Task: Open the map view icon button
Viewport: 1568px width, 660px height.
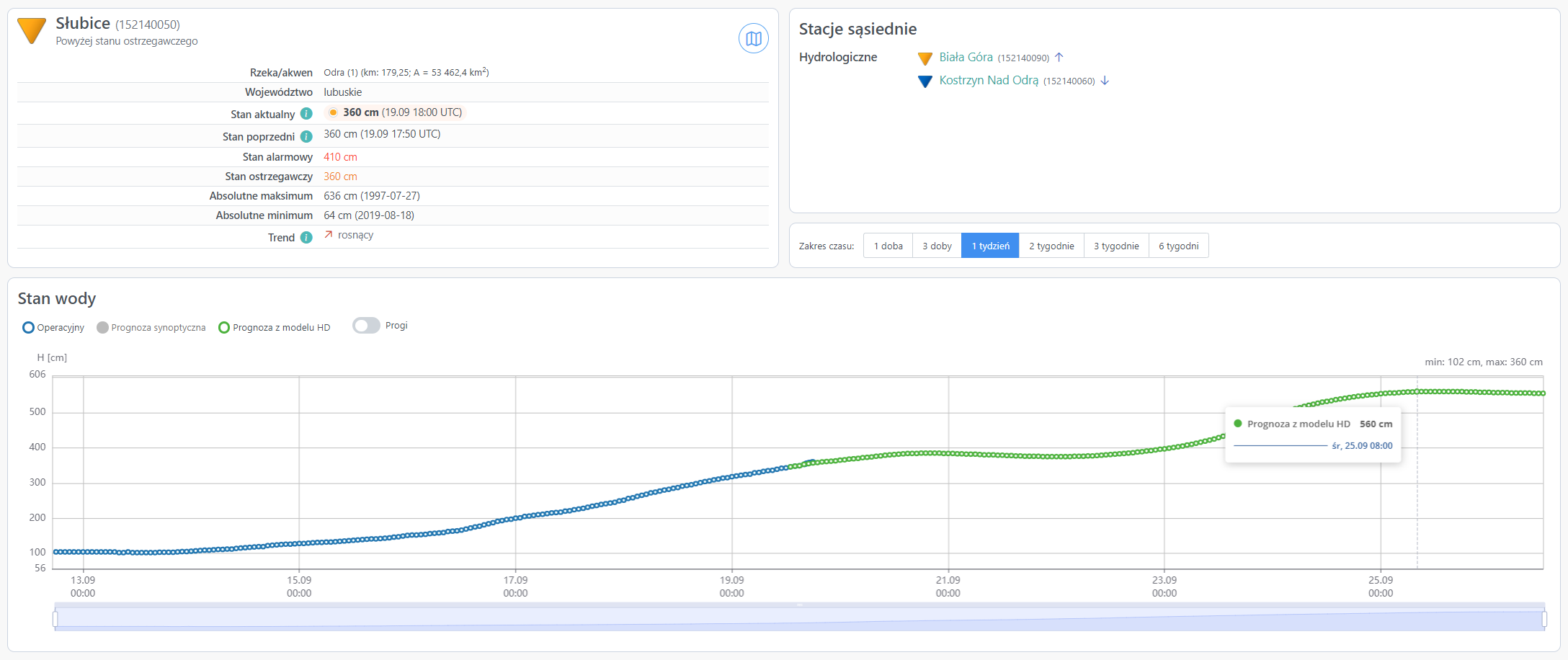Action: [x=753, y=38]
